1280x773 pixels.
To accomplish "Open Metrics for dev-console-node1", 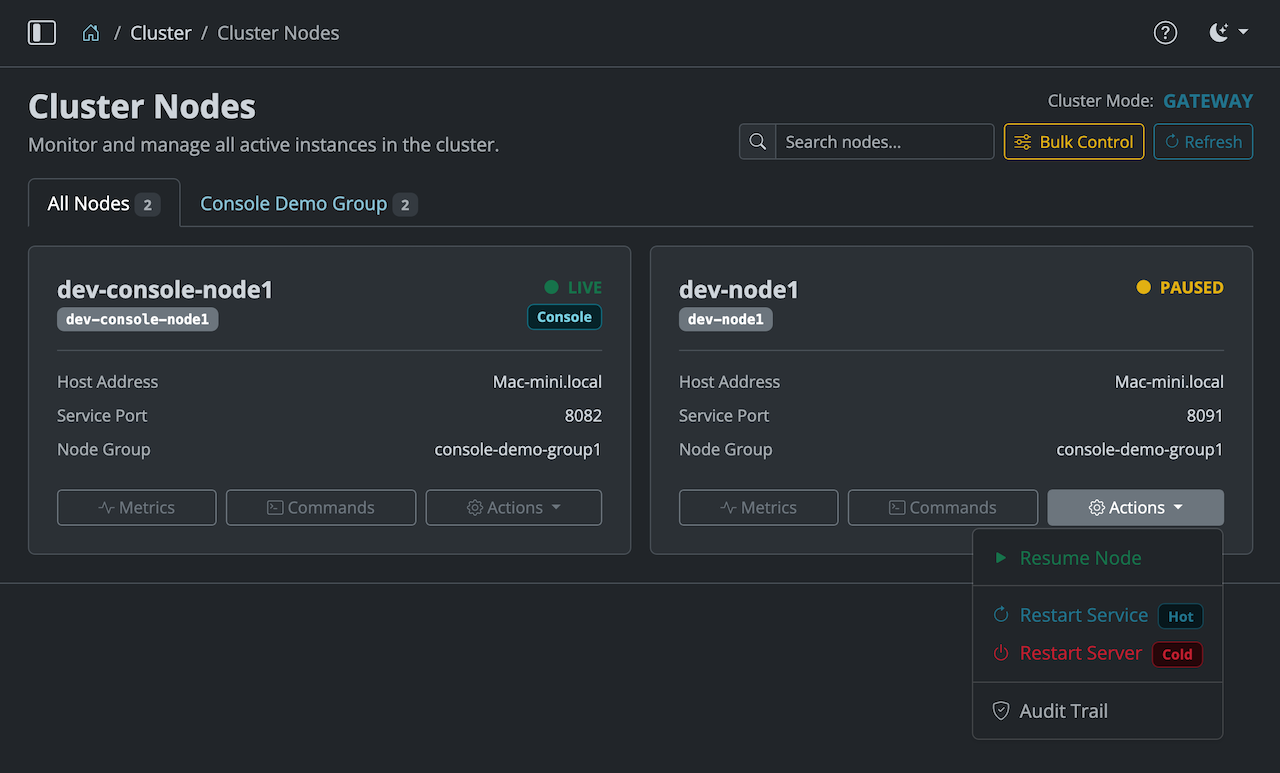I will point(137,507).
